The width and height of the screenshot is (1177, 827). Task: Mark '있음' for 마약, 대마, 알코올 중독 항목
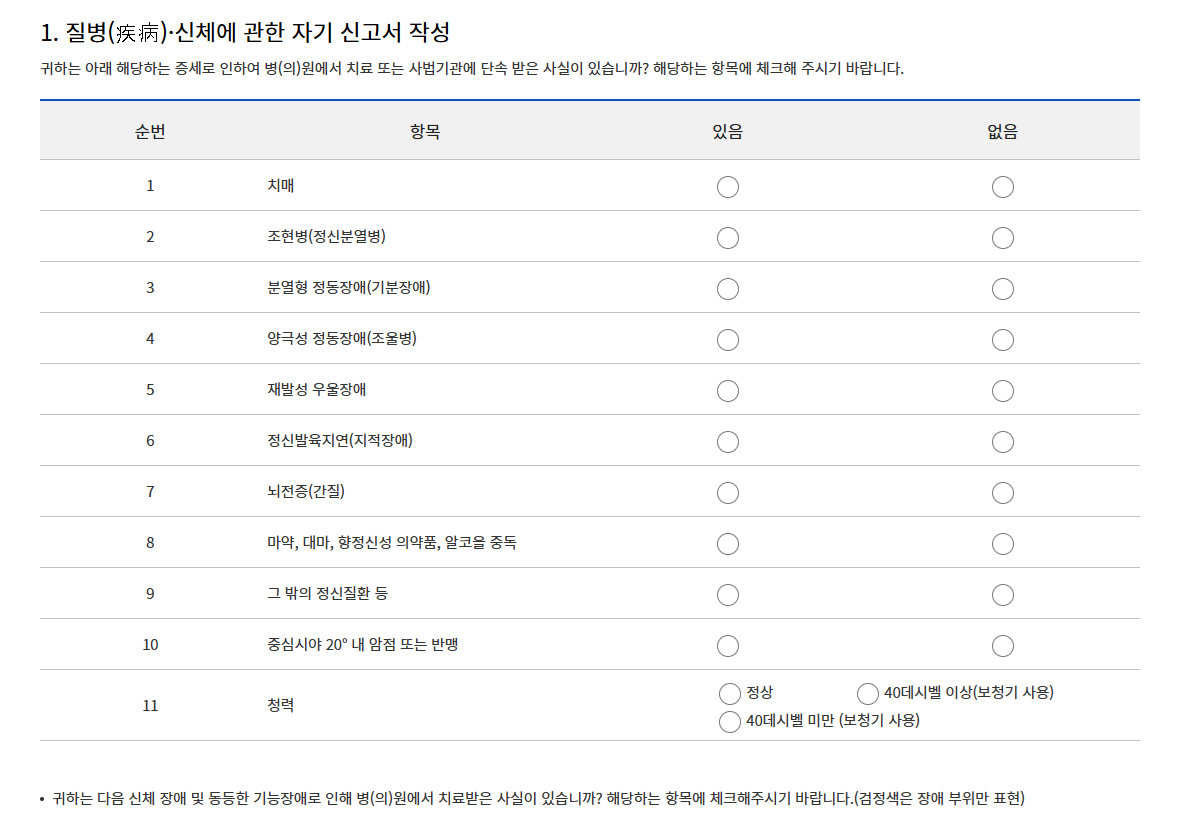click(728, 543)
